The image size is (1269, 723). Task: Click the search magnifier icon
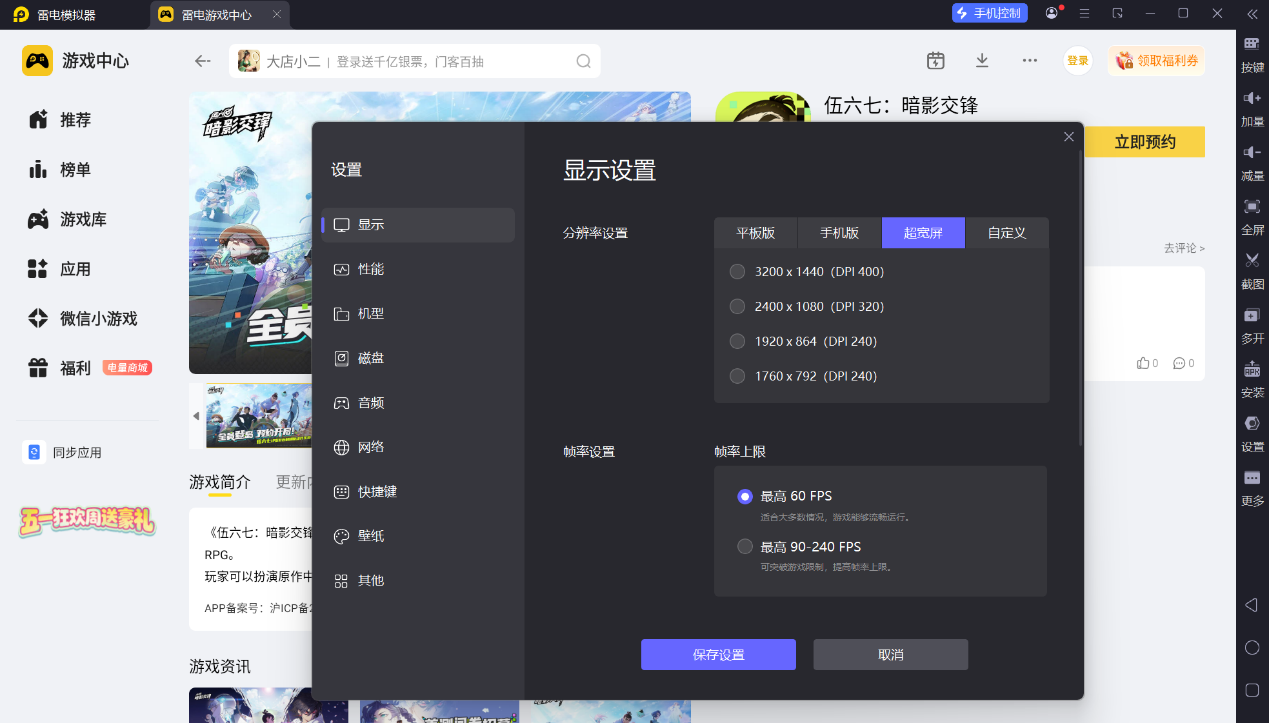click(584, 61)
